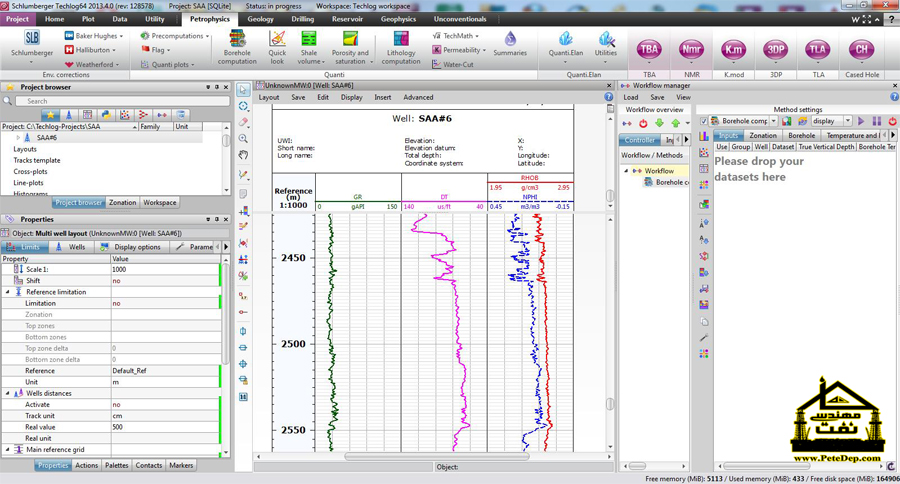
Task: Pause the method with purple pause button
Action: point(876,121)
